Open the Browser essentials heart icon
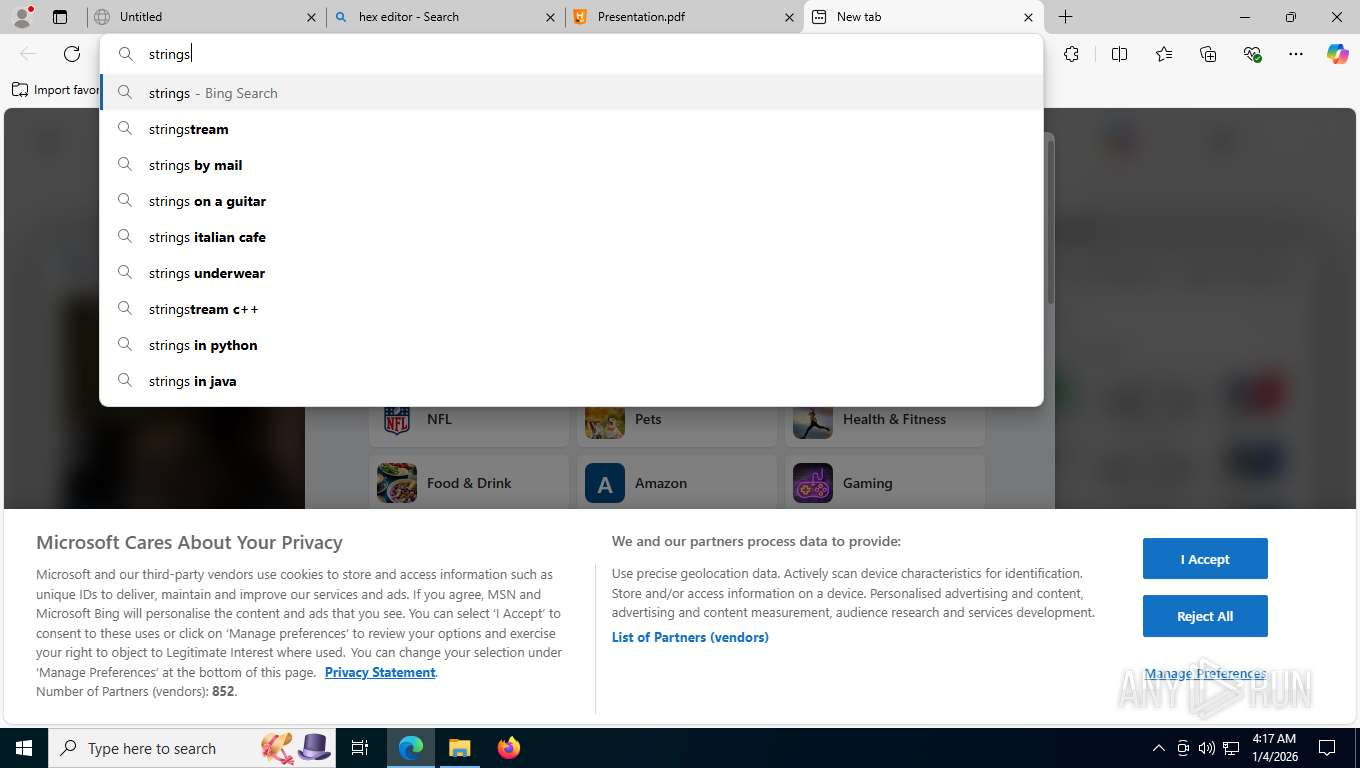This screenshot has width=1360, height=768. click(x=1252, y=54)
